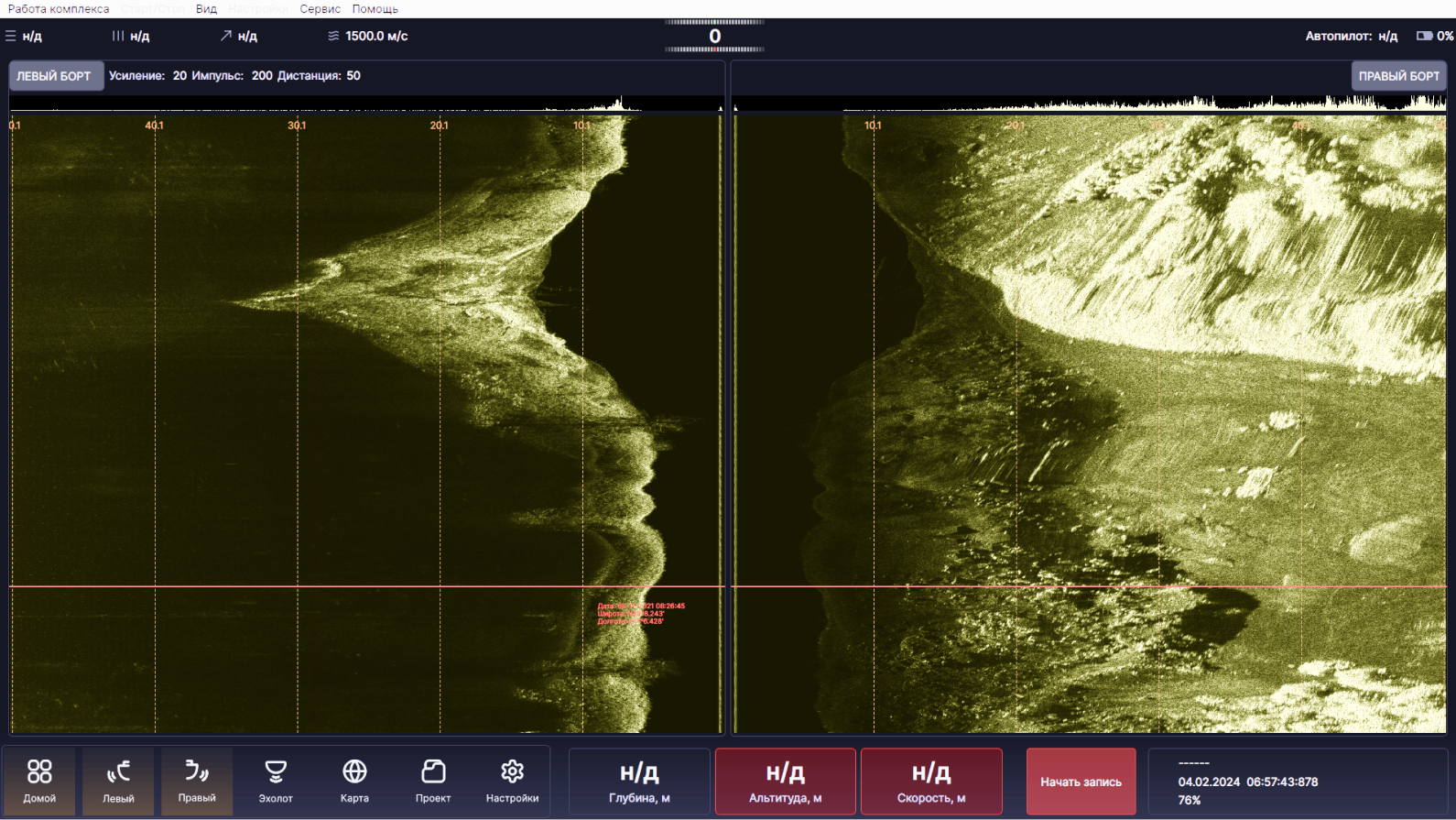The image size is (1456, 820).
Task: Click the Альтитуда, м readout tile
Action: coord(785,782)
